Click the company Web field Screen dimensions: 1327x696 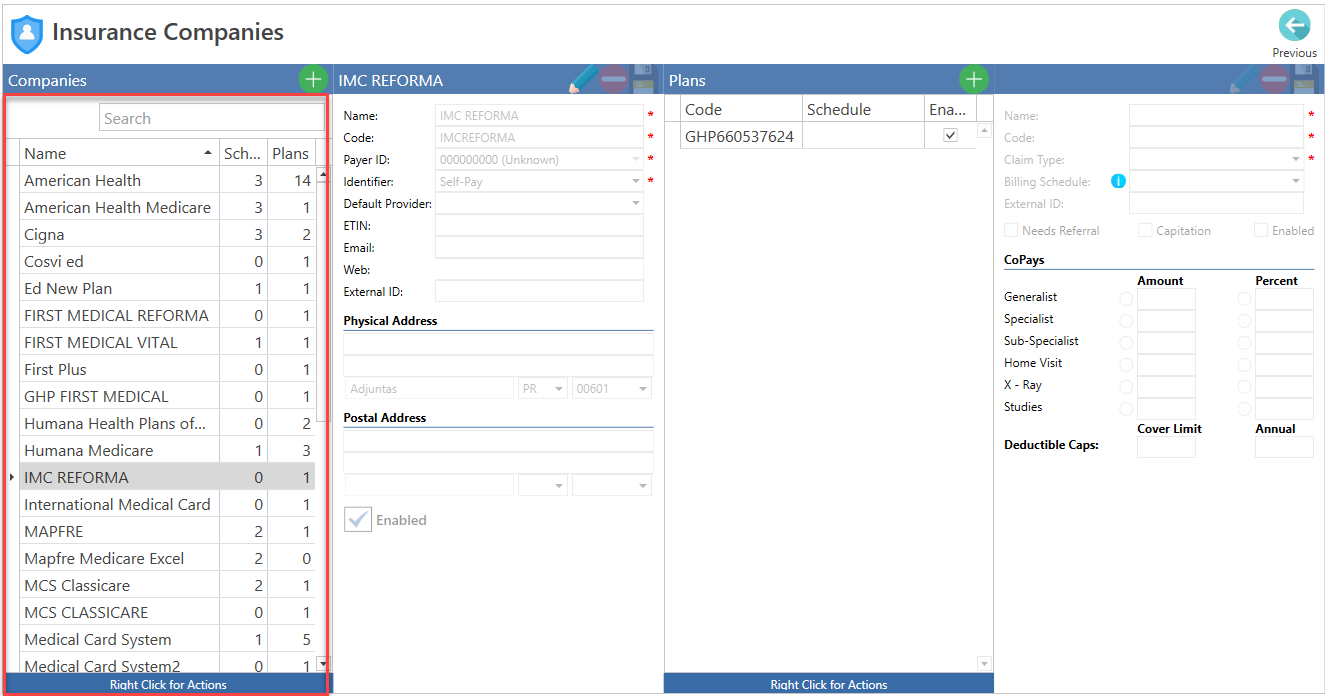pos(539,269)
